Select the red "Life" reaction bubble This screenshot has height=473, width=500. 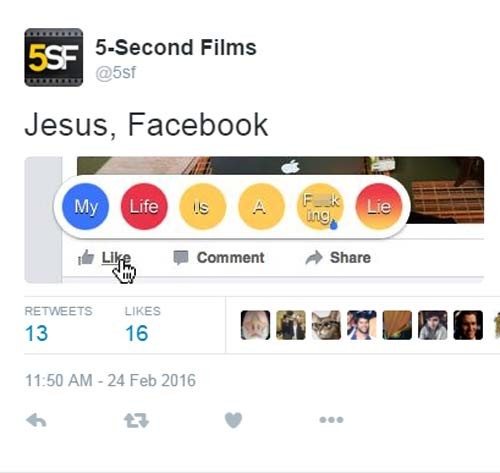[x=144, y=206]
